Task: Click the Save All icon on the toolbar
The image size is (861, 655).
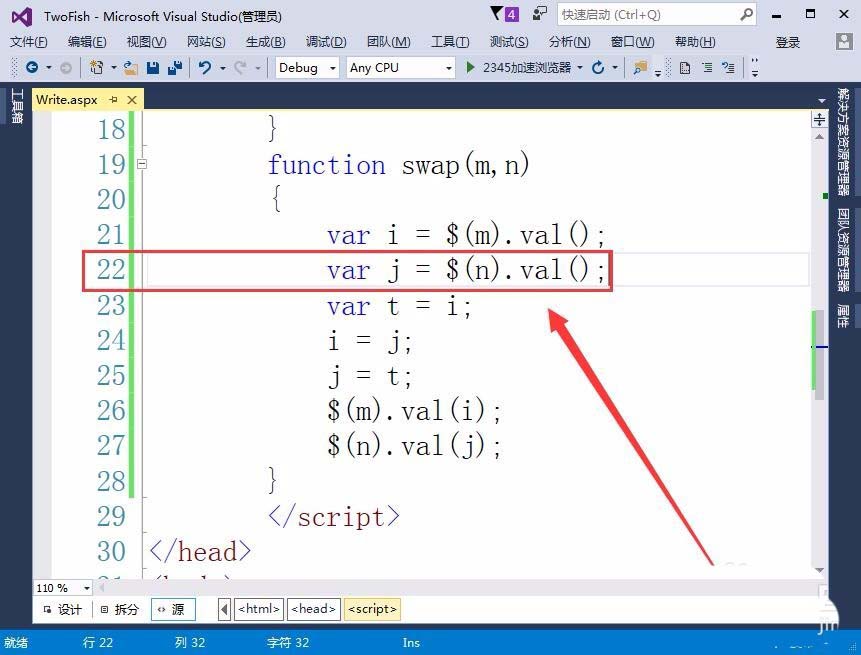Action: click(x=176, y=67)
